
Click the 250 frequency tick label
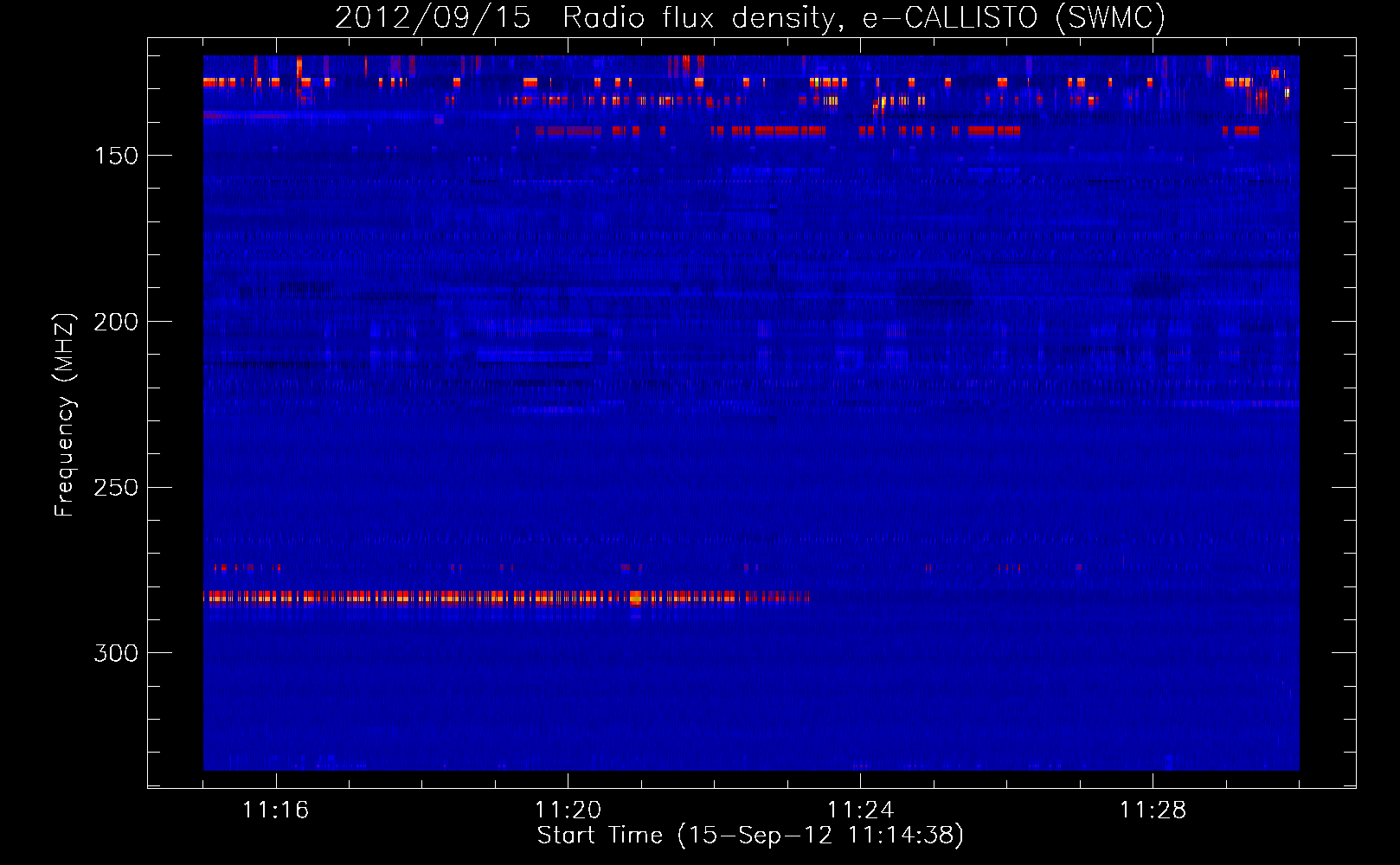click(x=117, y=488)
